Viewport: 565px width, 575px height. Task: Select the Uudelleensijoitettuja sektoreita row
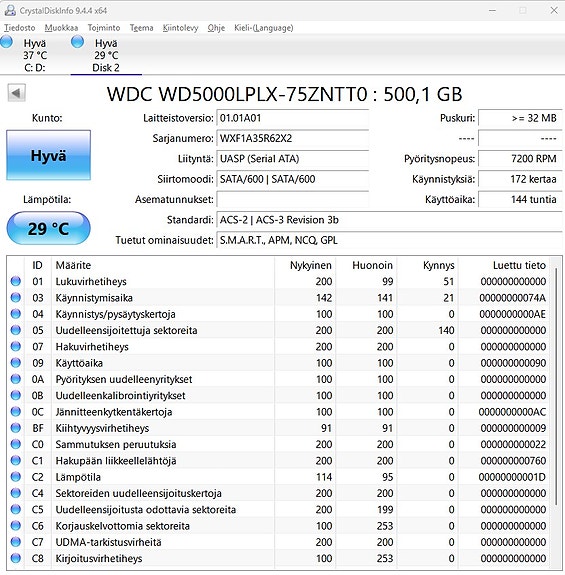(x=279, y=330)
